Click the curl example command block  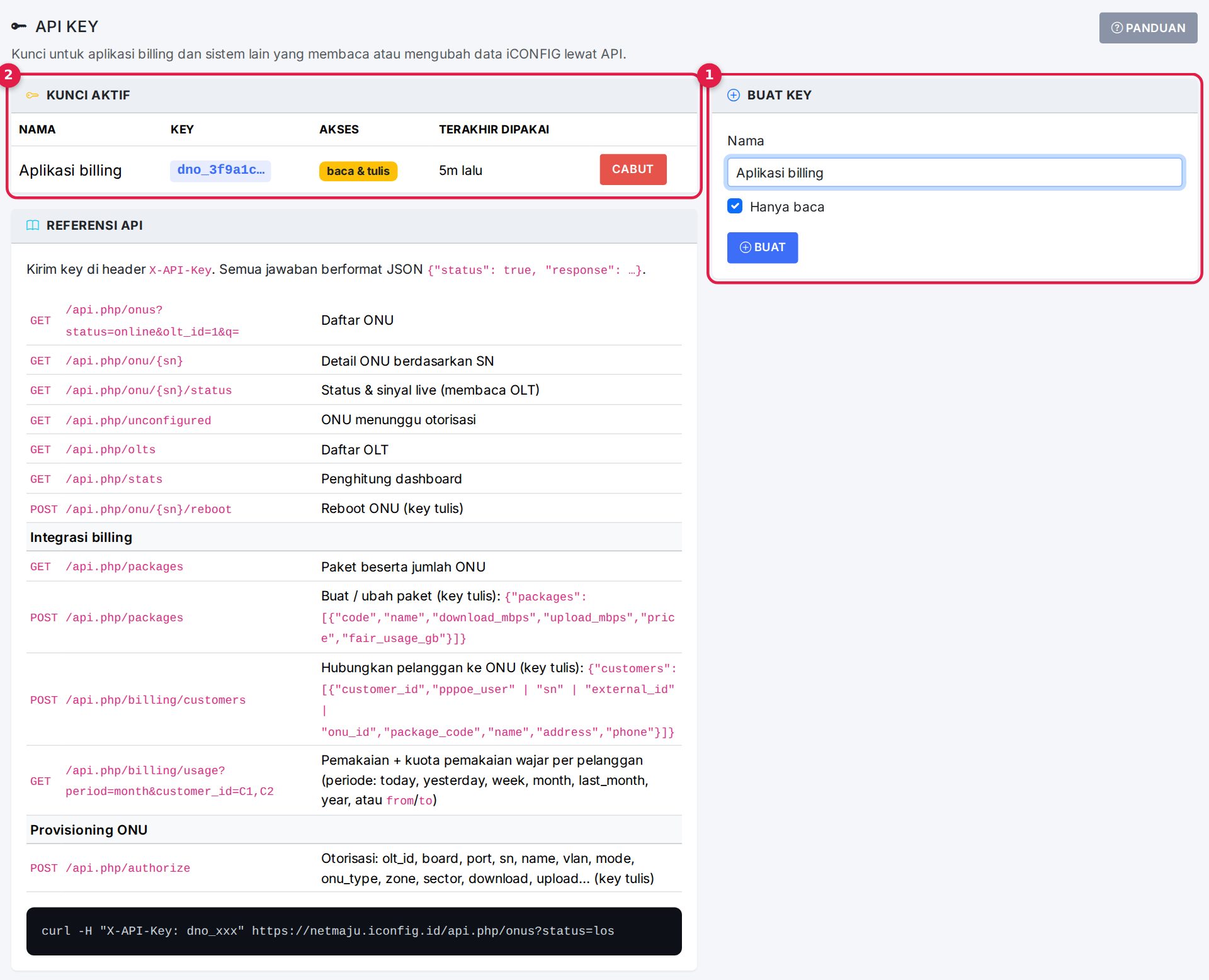(354, 931)
